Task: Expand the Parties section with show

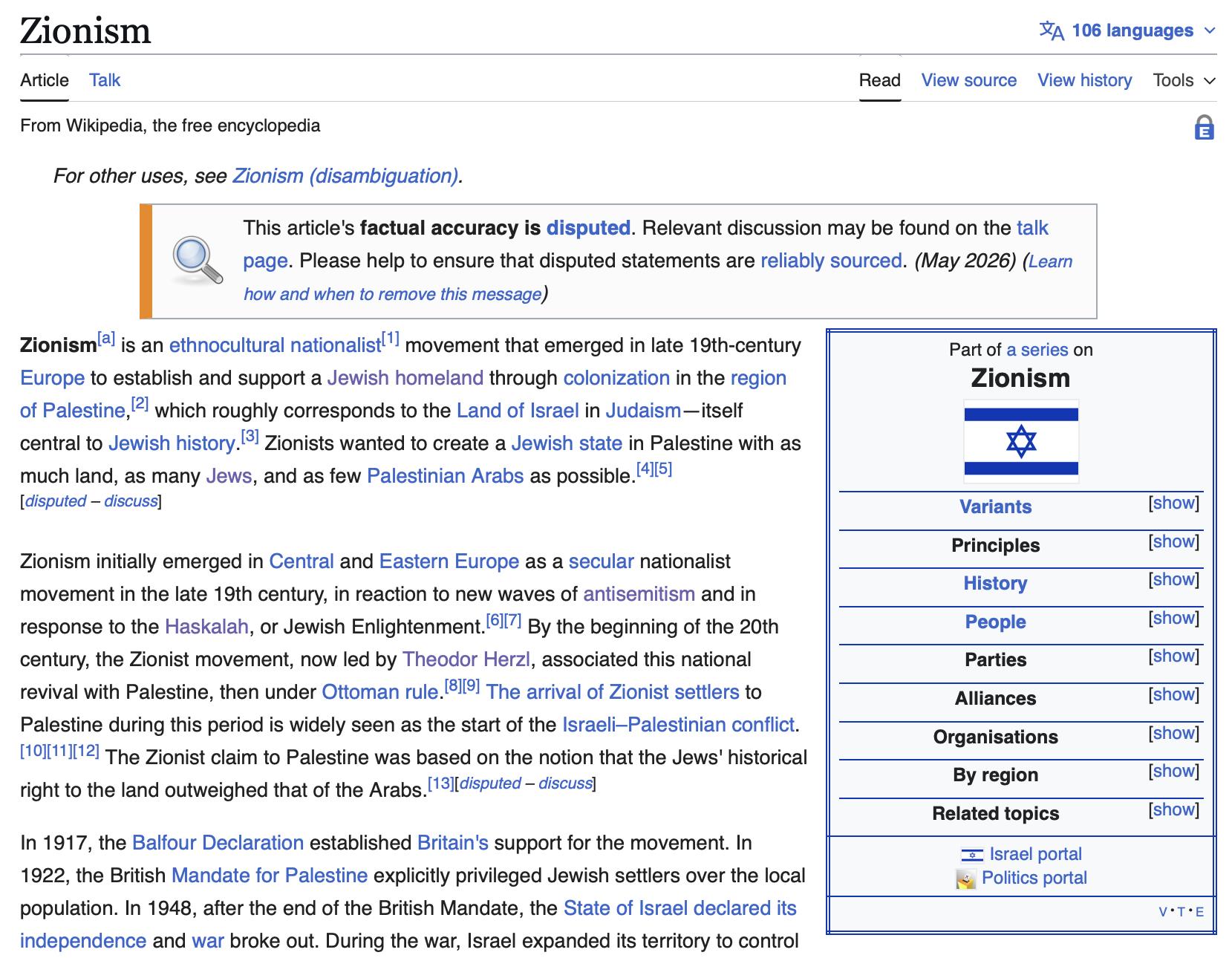Action: click(x=1173, y=656)
